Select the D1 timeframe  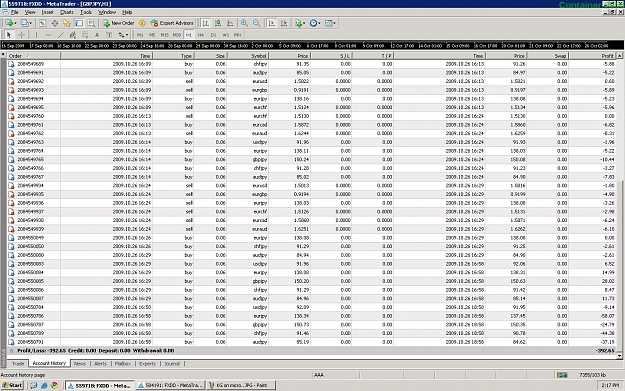213,35
